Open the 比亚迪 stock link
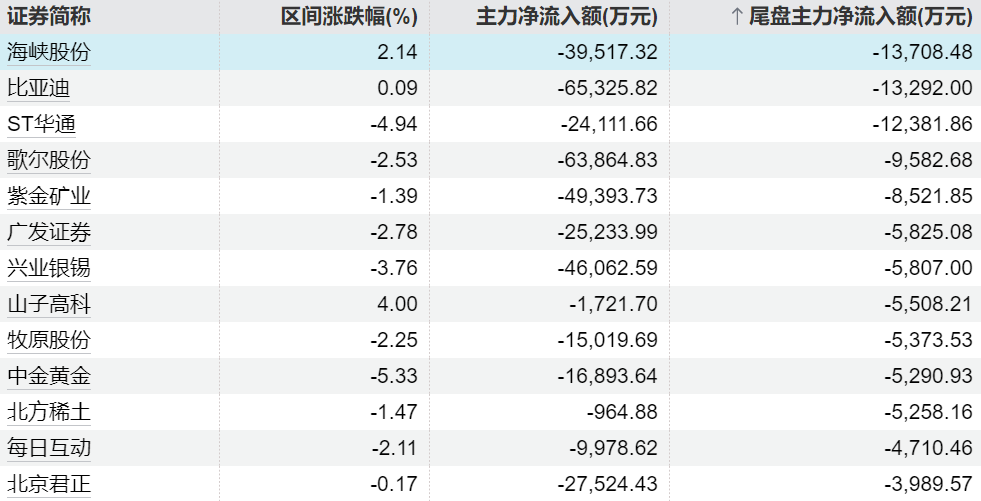The height and width of the screenshot is (501, 981). 38,88
